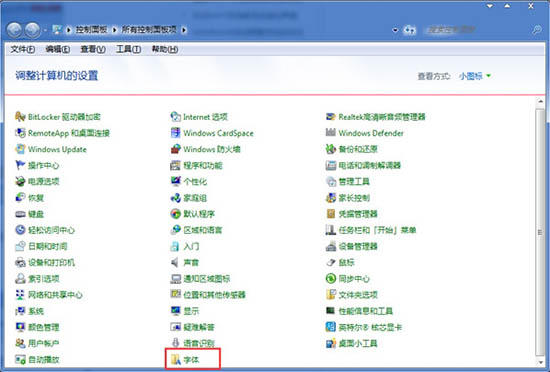The image size is (550, 372).
Task: Expand arrow after 所有控制面板项 in address bar
Action: tap(184, 30)
